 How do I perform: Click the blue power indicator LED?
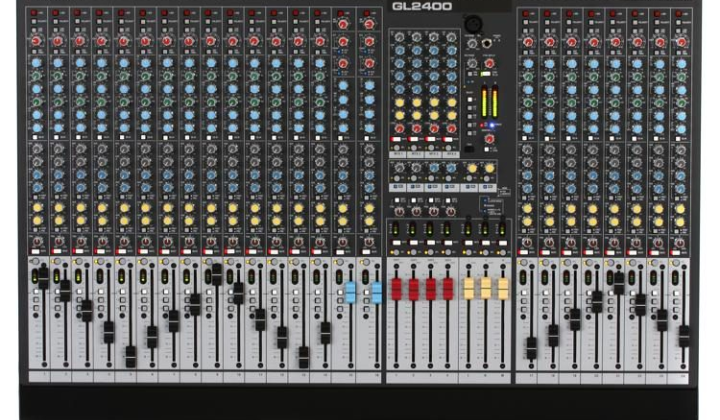point(494,125)
